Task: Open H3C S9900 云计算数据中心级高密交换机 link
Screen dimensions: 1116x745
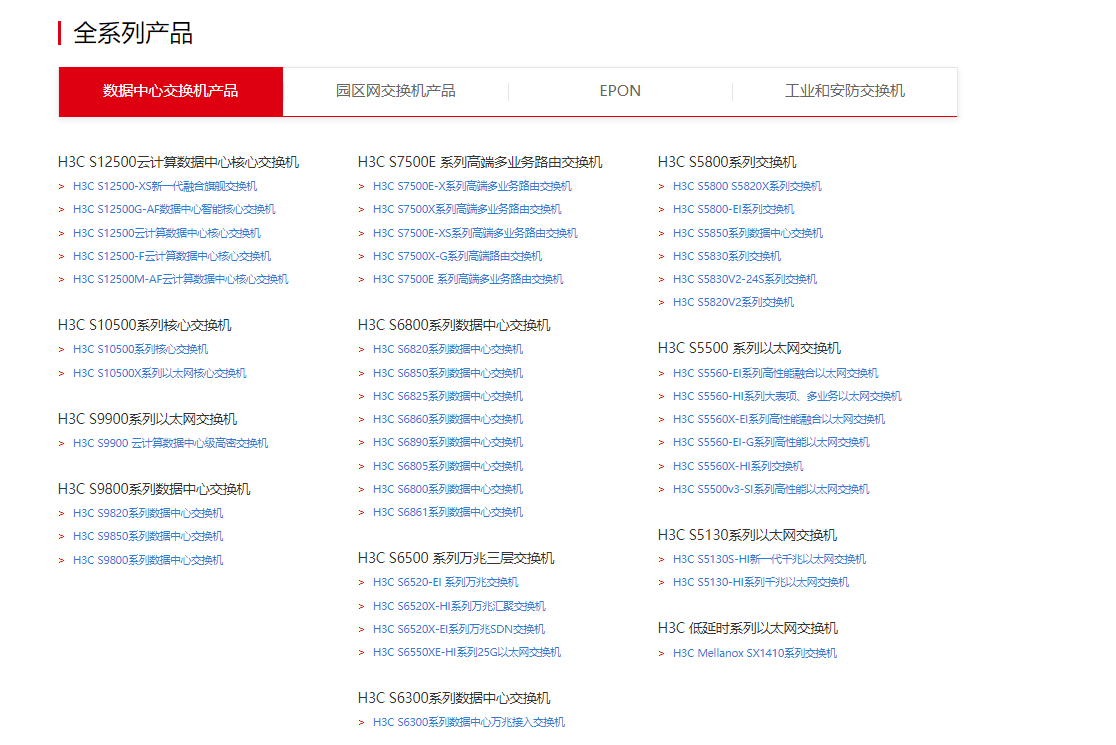Action: point(170,443)
